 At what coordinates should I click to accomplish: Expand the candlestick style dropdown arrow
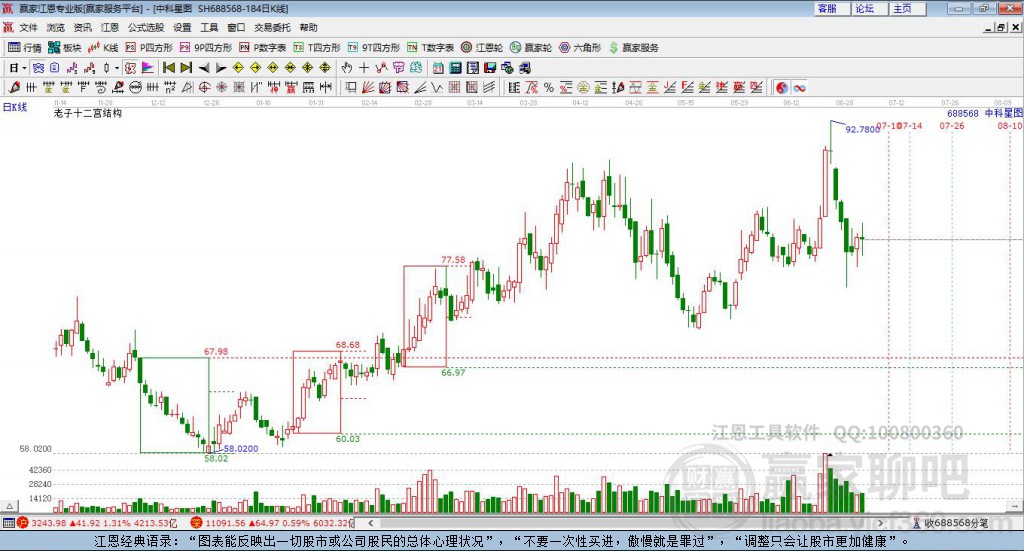click(117, 68)
